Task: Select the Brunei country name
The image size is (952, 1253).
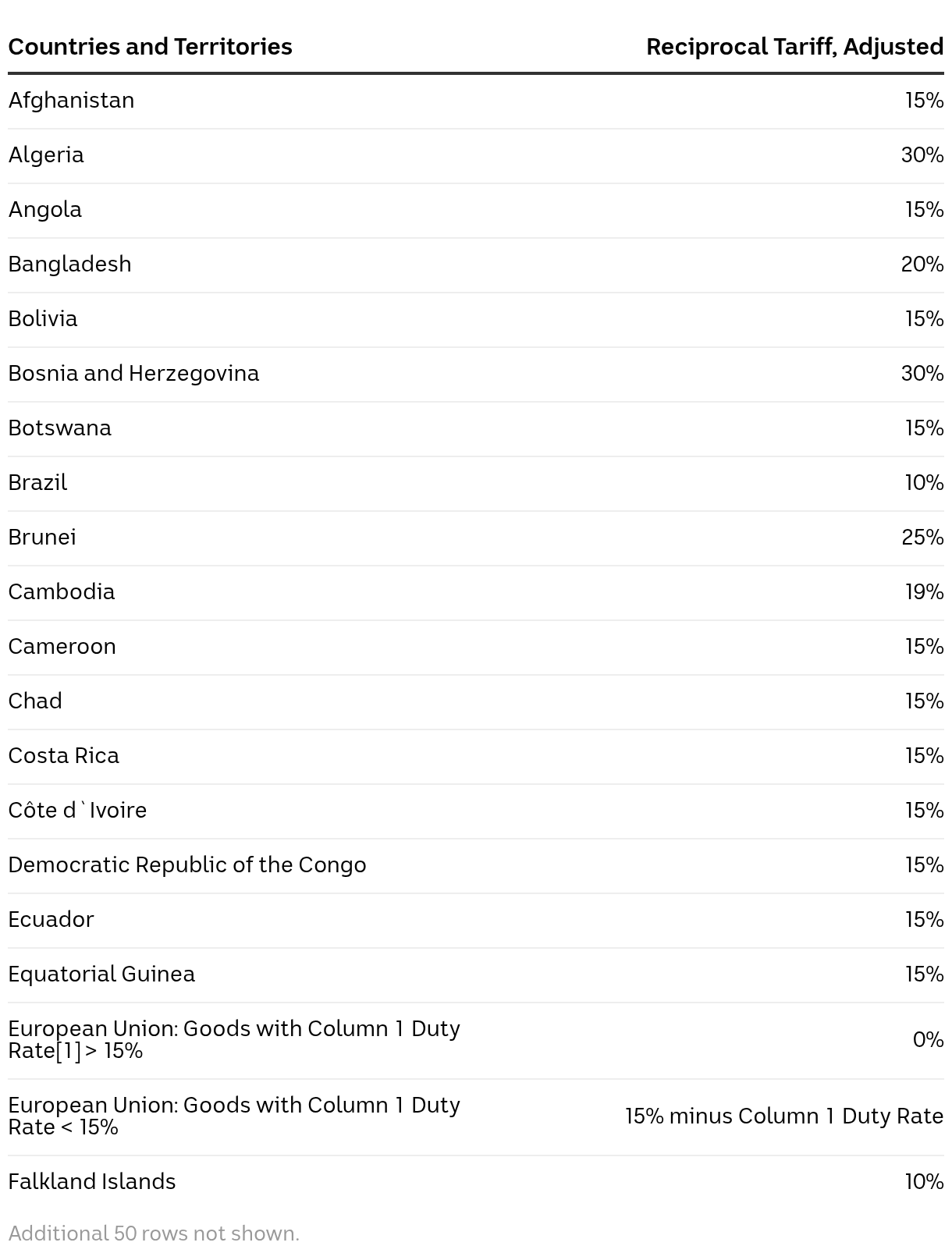Action: click(x=42, y=538)
